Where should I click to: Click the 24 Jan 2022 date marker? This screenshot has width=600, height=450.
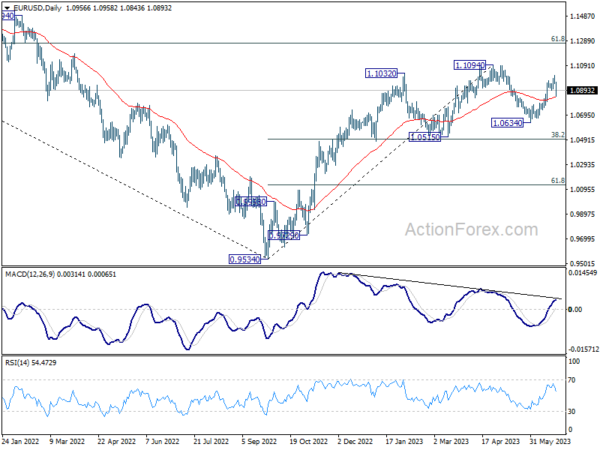pyautogui.click(x=20, y=441)
